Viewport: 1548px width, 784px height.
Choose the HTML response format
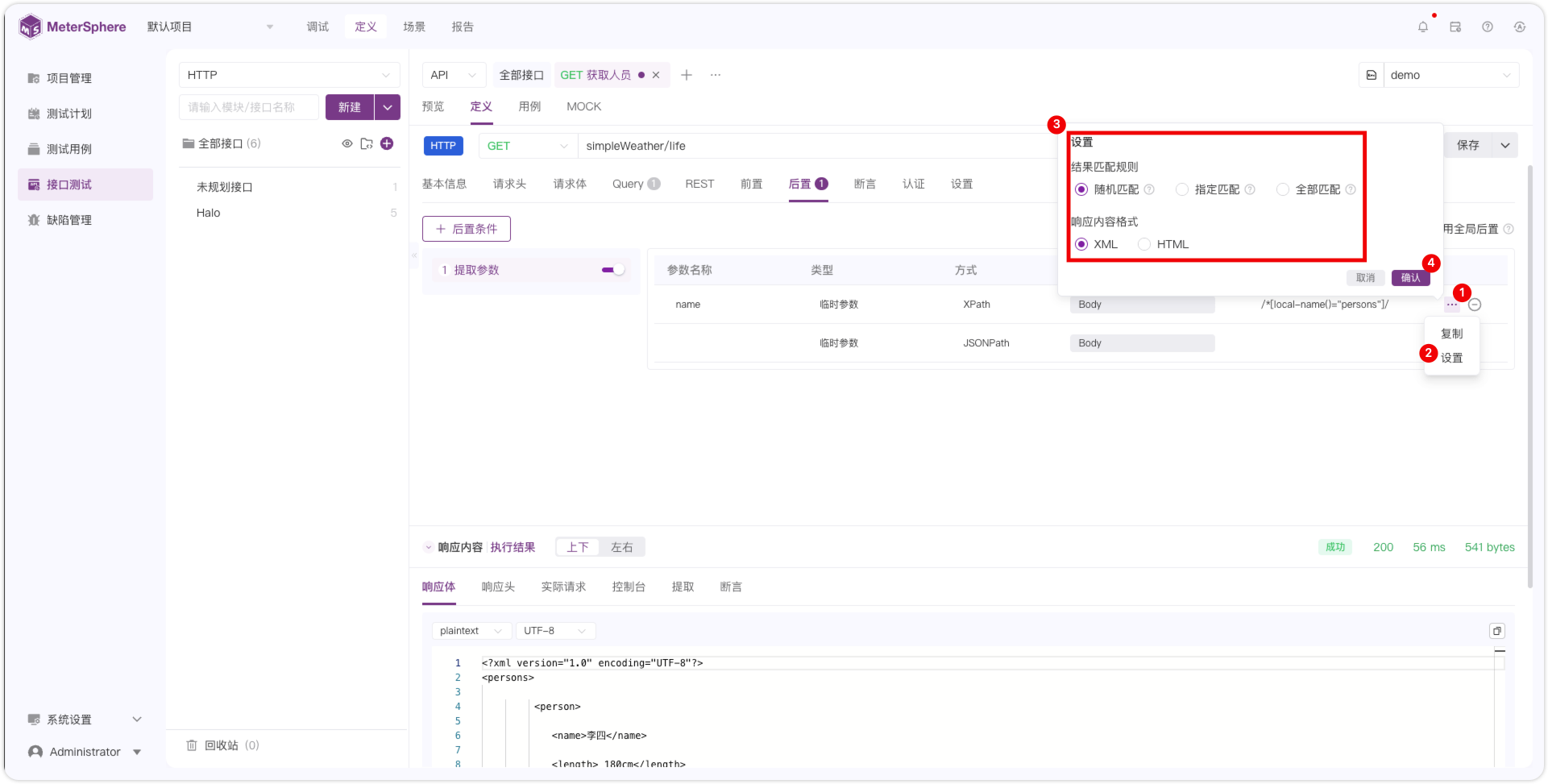pos(1144,244)
